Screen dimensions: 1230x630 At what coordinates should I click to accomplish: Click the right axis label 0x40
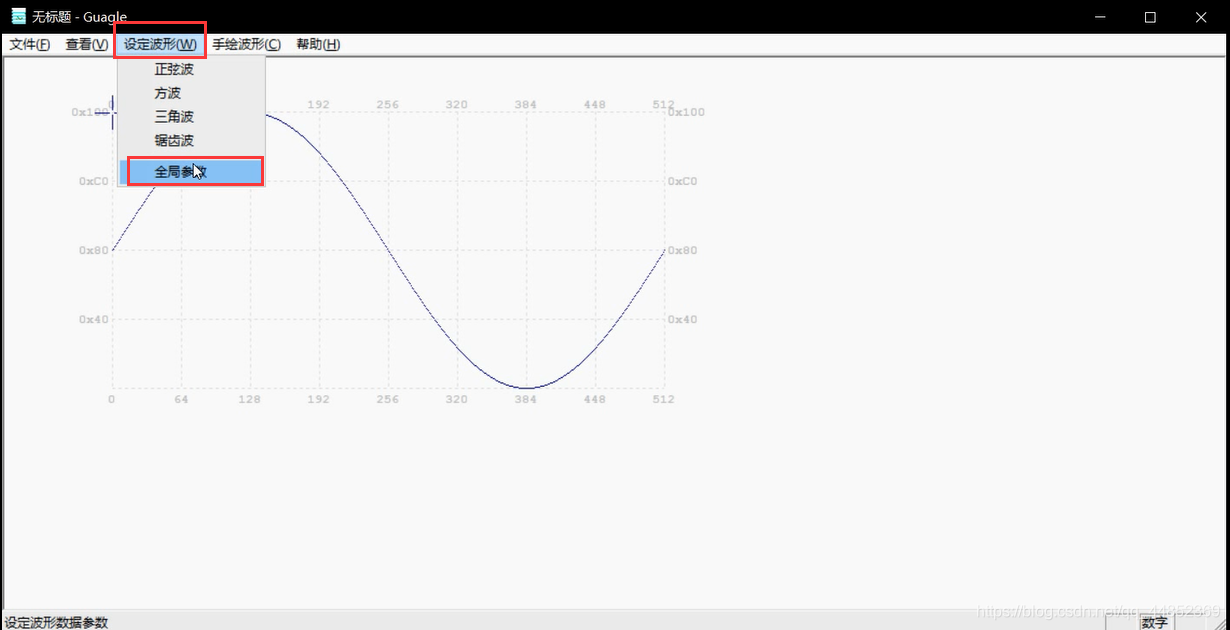tap(683, 319)
